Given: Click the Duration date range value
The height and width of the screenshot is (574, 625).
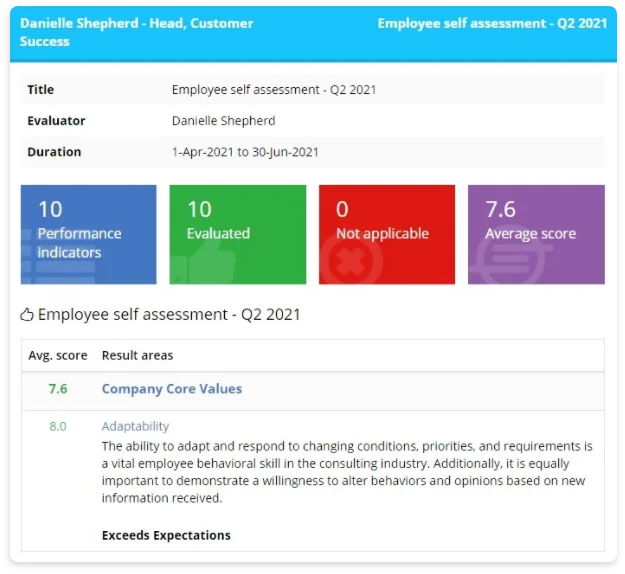Looking at the screenshot, I should [245, 152].
